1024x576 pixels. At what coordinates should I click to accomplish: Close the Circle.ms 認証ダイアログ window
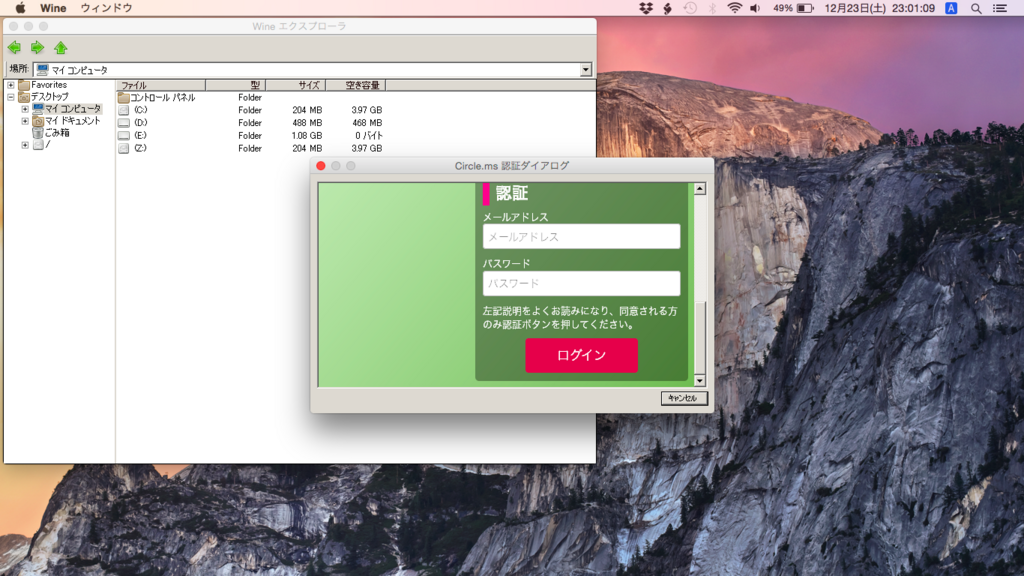pos(321,166)
